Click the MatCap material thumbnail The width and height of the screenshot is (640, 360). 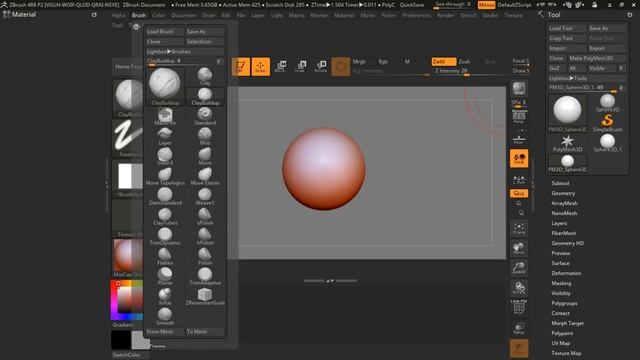tap(128, 257)
